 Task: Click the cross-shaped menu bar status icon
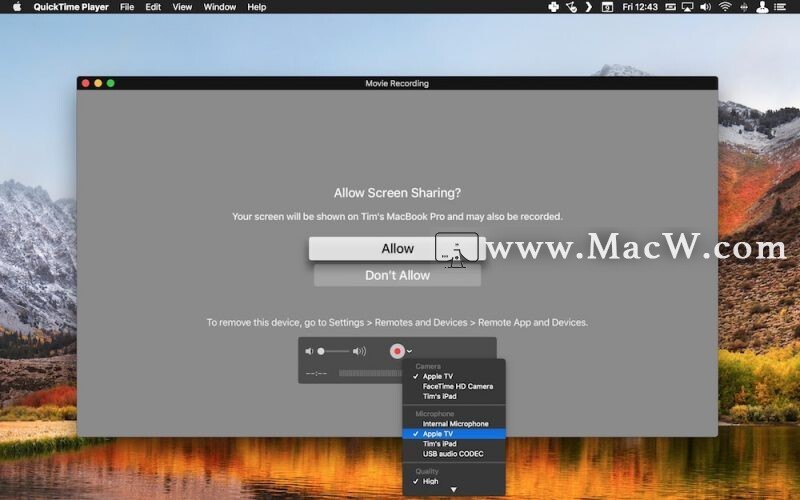pyautogui.click(x=554, y=7)
